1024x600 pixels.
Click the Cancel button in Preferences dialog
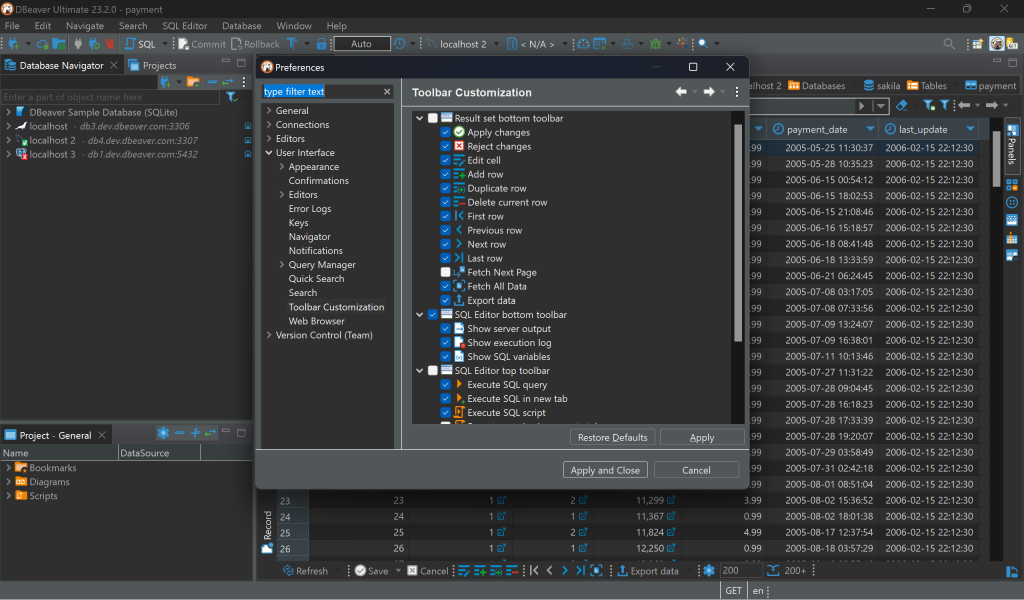pos(696,470)
